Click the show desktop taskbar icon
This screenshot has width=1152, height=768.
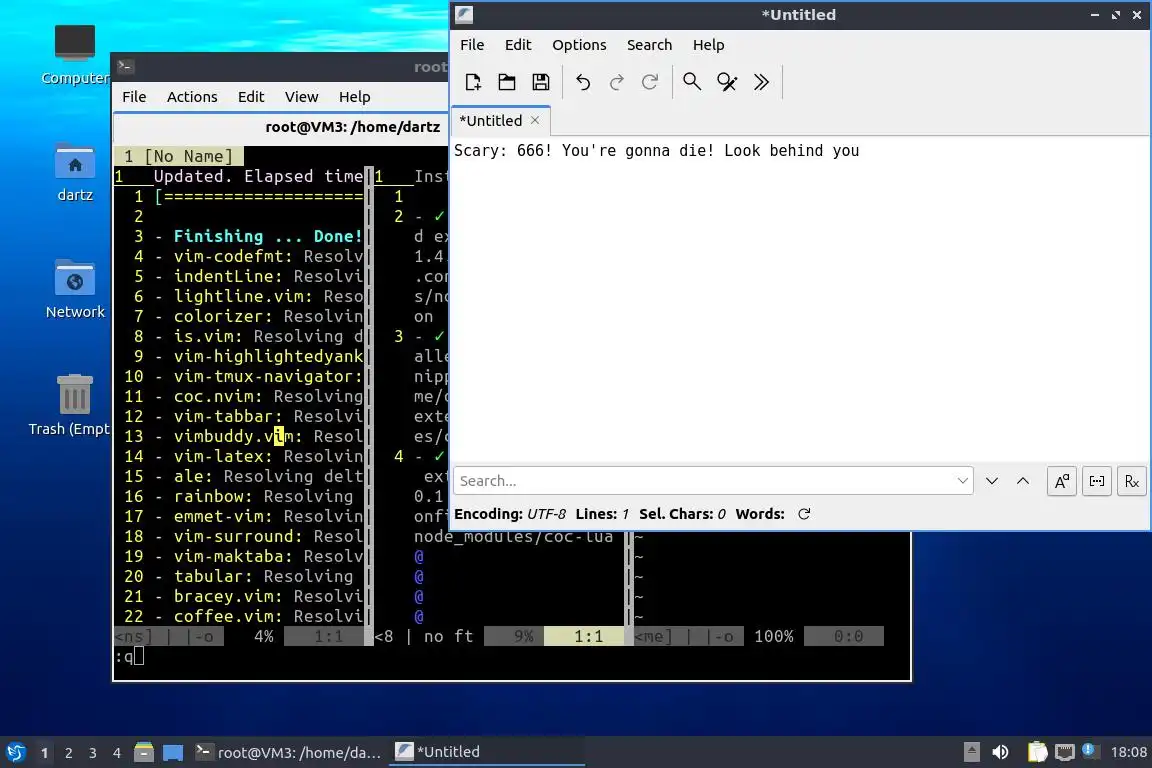(x=173, y=752)
